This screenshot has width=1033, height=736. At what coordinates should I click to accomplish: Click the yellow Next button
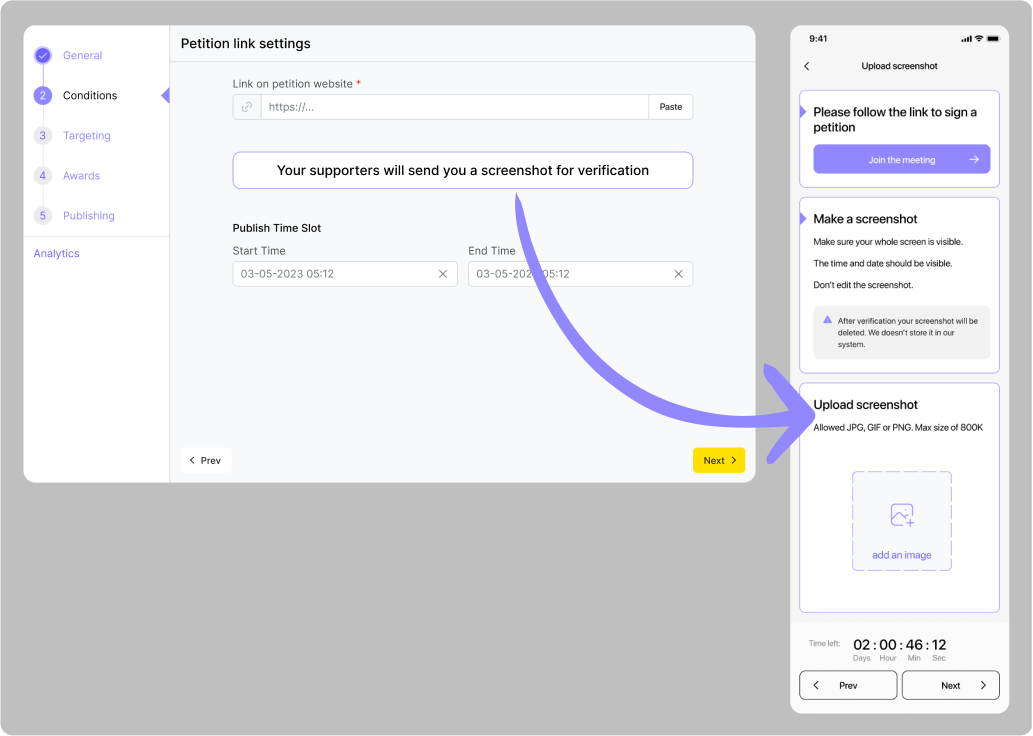[718, 460]
